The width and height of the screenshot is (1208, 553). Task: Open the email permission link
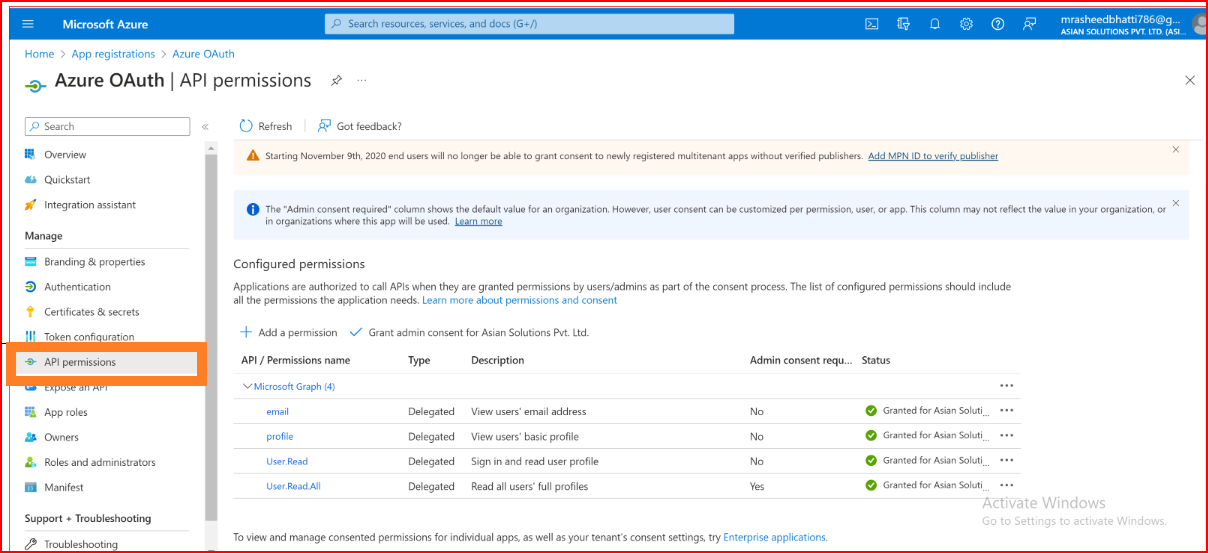[277, 411]
